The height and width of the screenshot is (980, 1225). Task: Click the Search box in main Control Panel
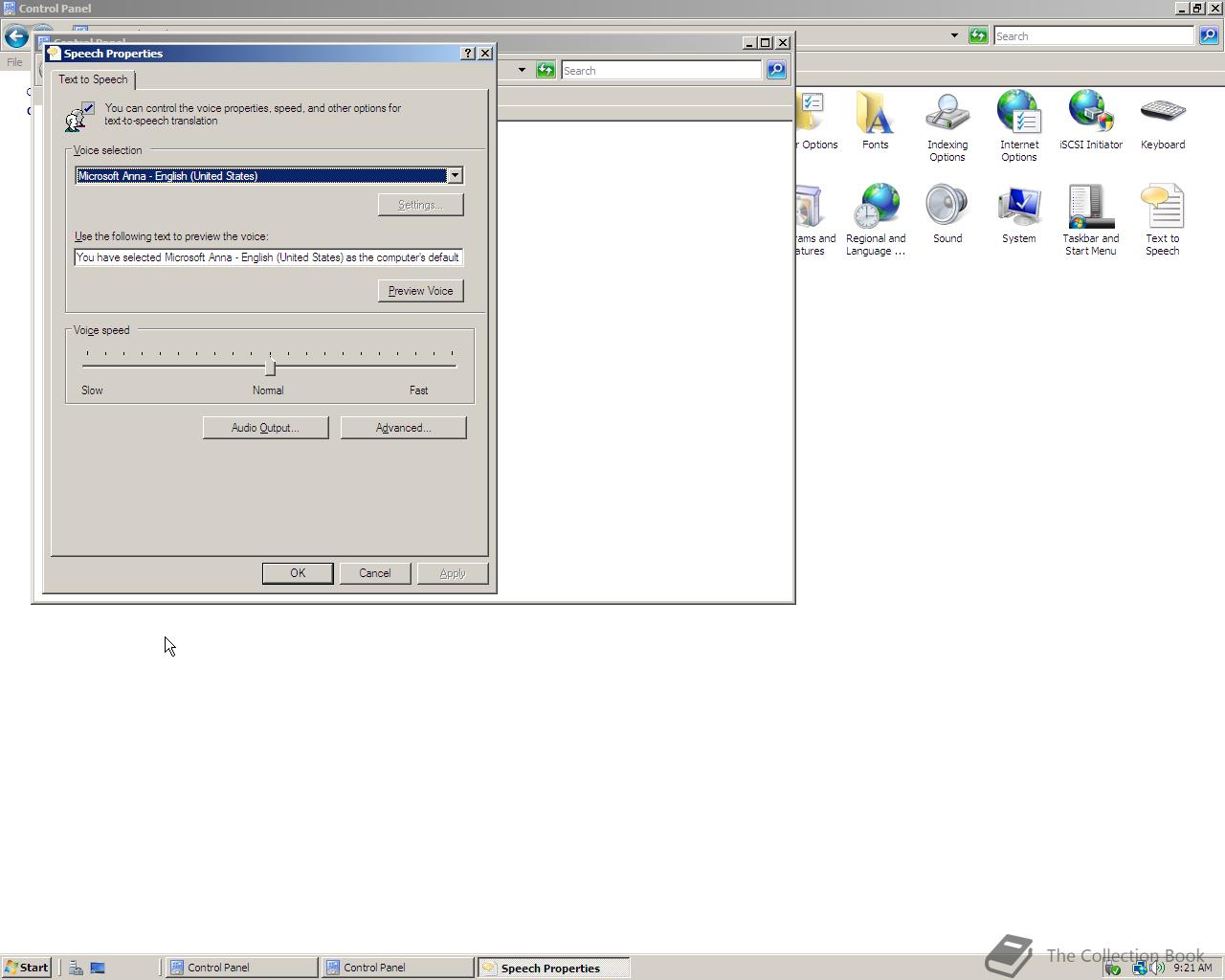(x=1094, y=36)
